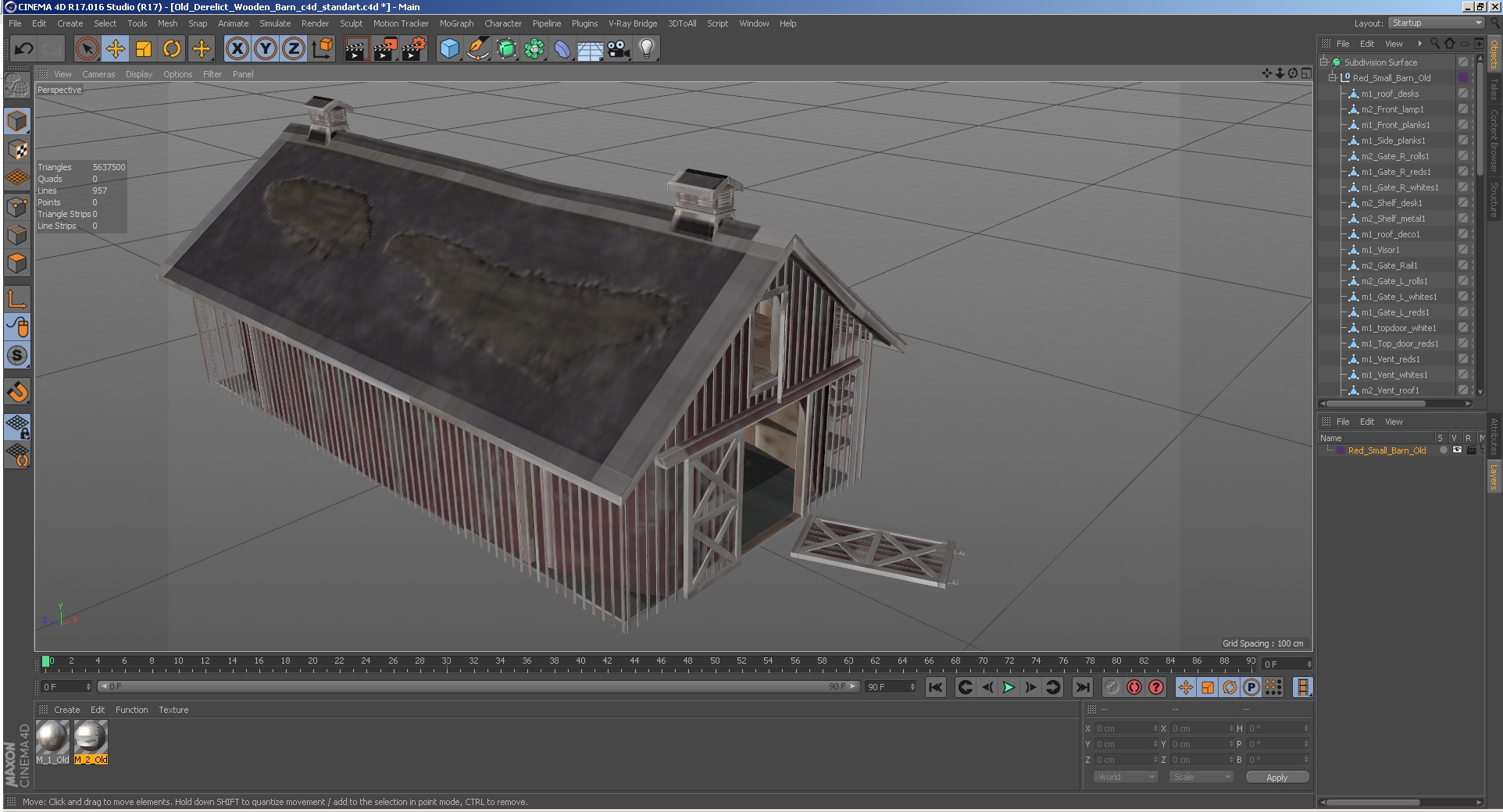Open the V-Ray Bridge menu
This screenshot has height=812, width=1503.
coord(633,23)
